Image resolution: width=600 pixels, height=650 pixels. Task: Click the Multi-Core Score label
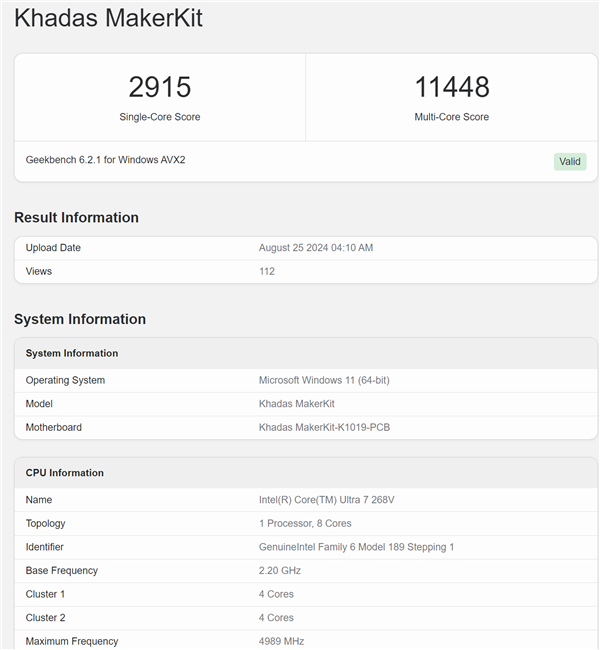452,117
